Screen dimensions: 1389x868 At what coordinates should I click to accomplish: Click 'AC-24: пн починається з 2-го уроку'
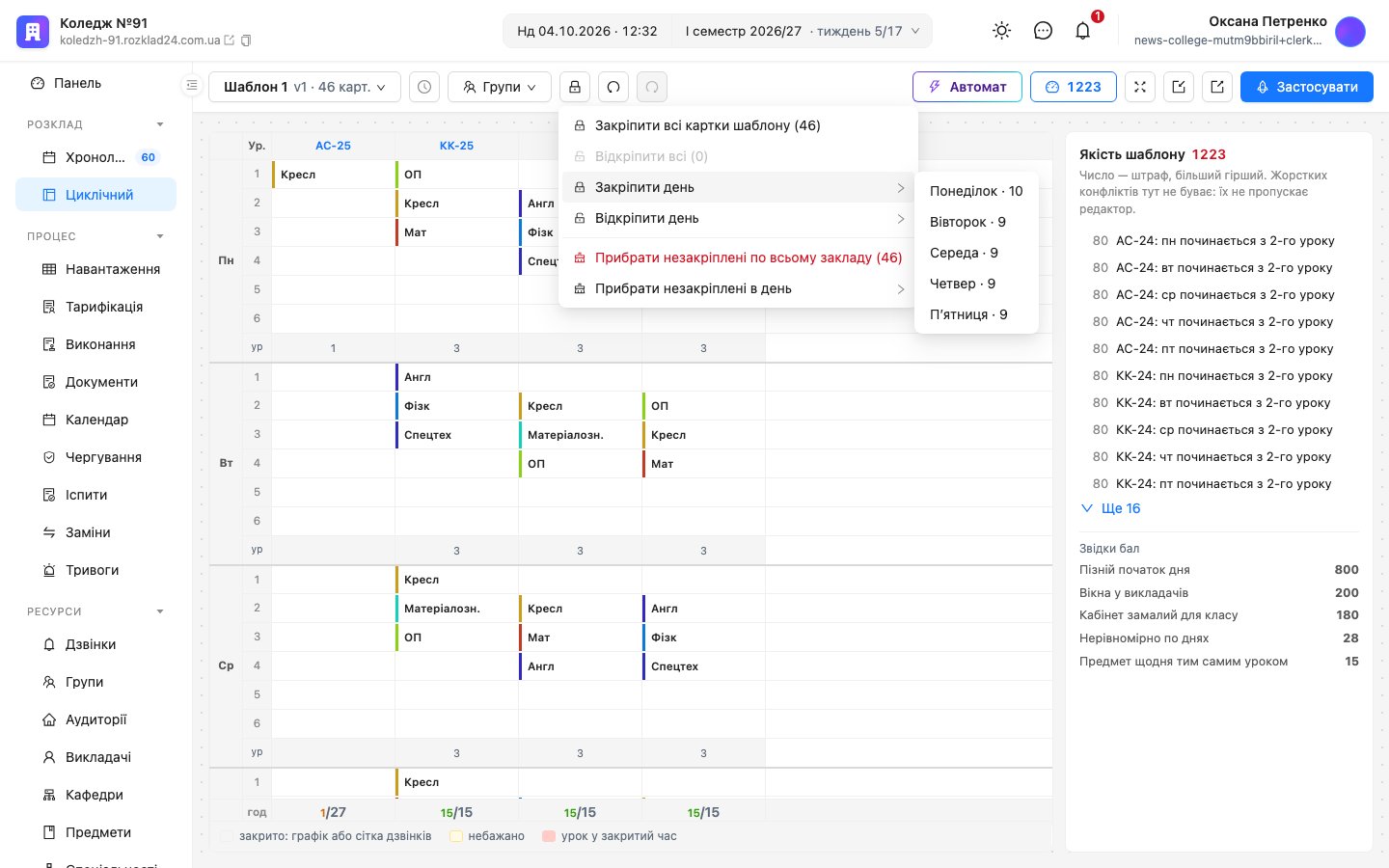[1225, 241]
